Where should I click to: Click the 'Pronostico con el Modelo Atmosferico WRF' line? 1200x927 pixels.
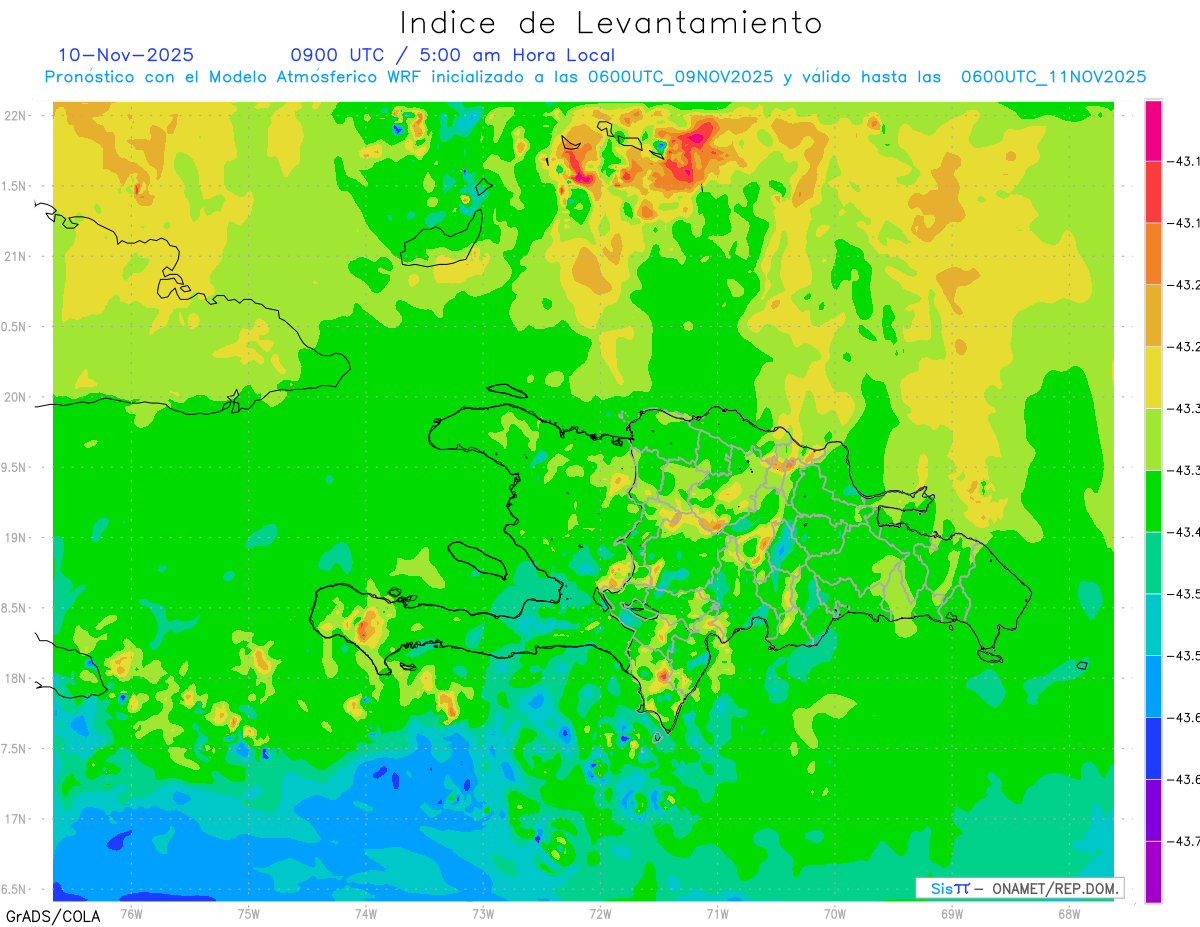(595, 77)
